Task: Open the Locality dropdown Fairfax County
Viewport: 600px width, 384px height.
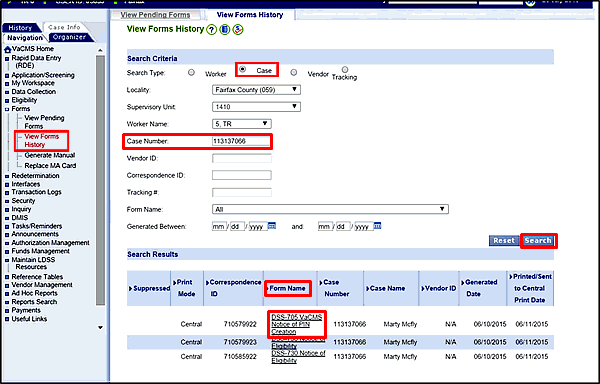Action: tap(256, 90)
